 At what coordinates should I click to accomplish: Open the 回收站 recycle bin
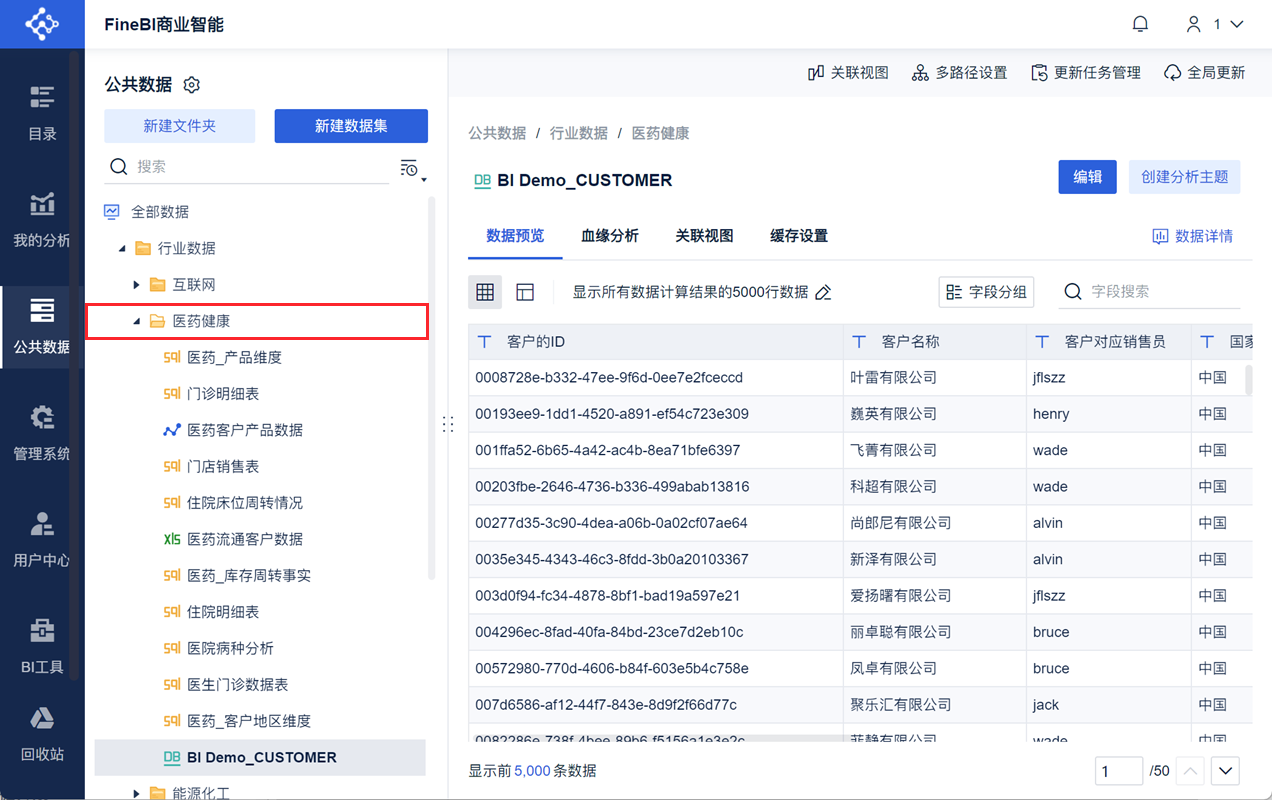[x=42, y=735]
